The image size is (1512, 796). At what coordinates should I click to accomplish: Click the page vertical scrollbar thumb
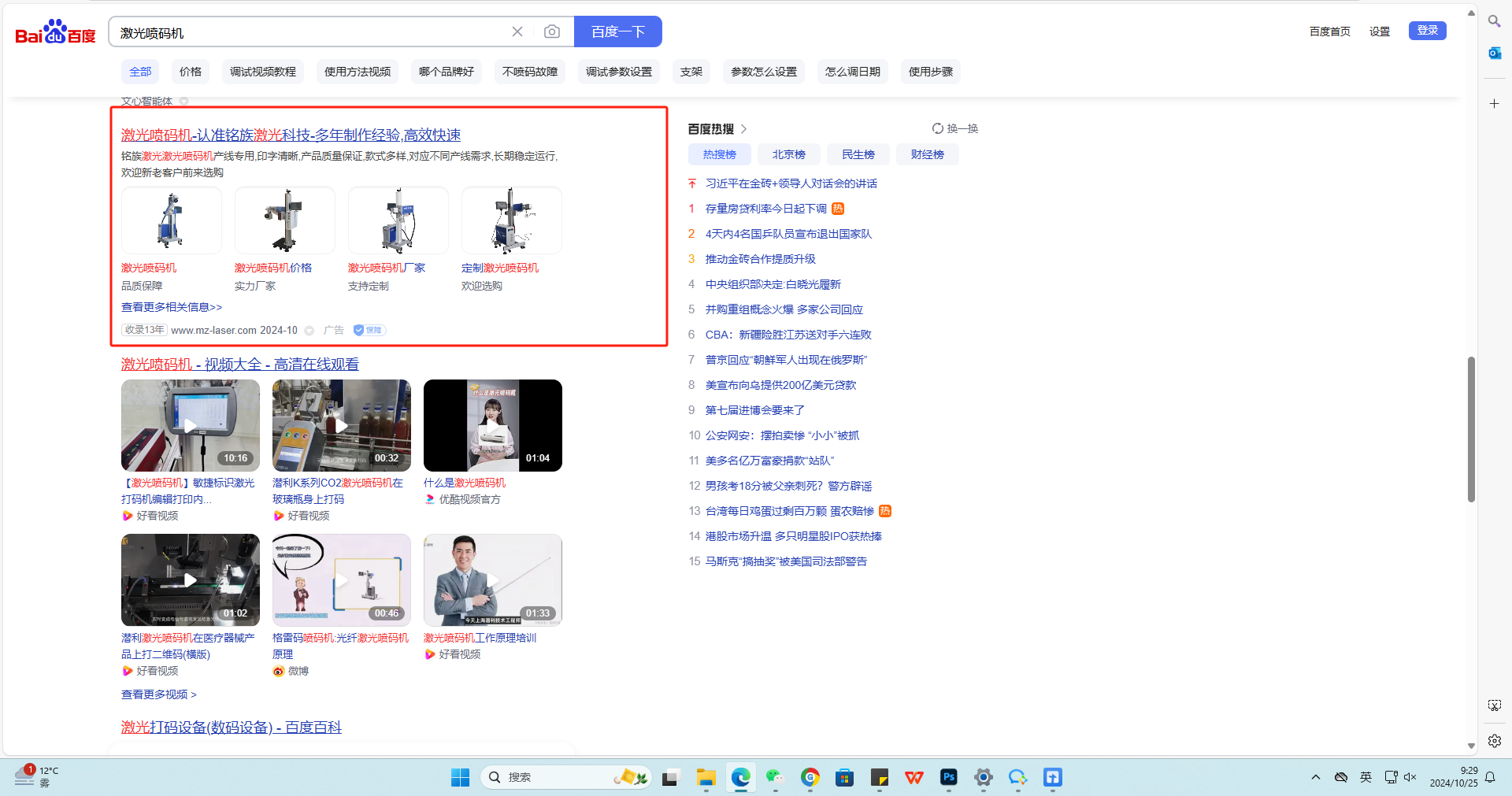[1470, 429]
